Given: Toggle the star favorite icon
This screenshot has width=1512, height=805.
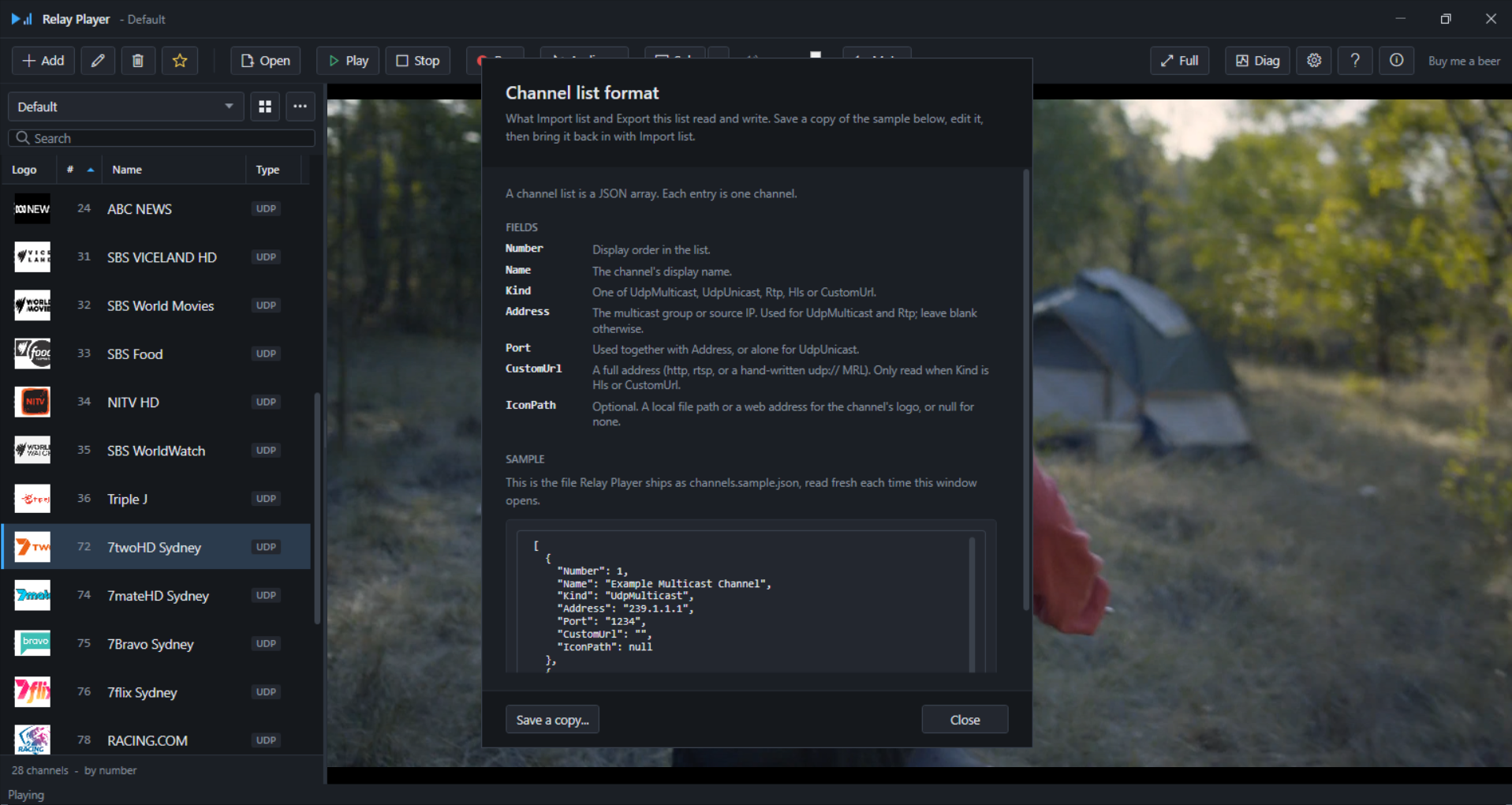Looking at the screenshot, I should [x=180, y=61].
